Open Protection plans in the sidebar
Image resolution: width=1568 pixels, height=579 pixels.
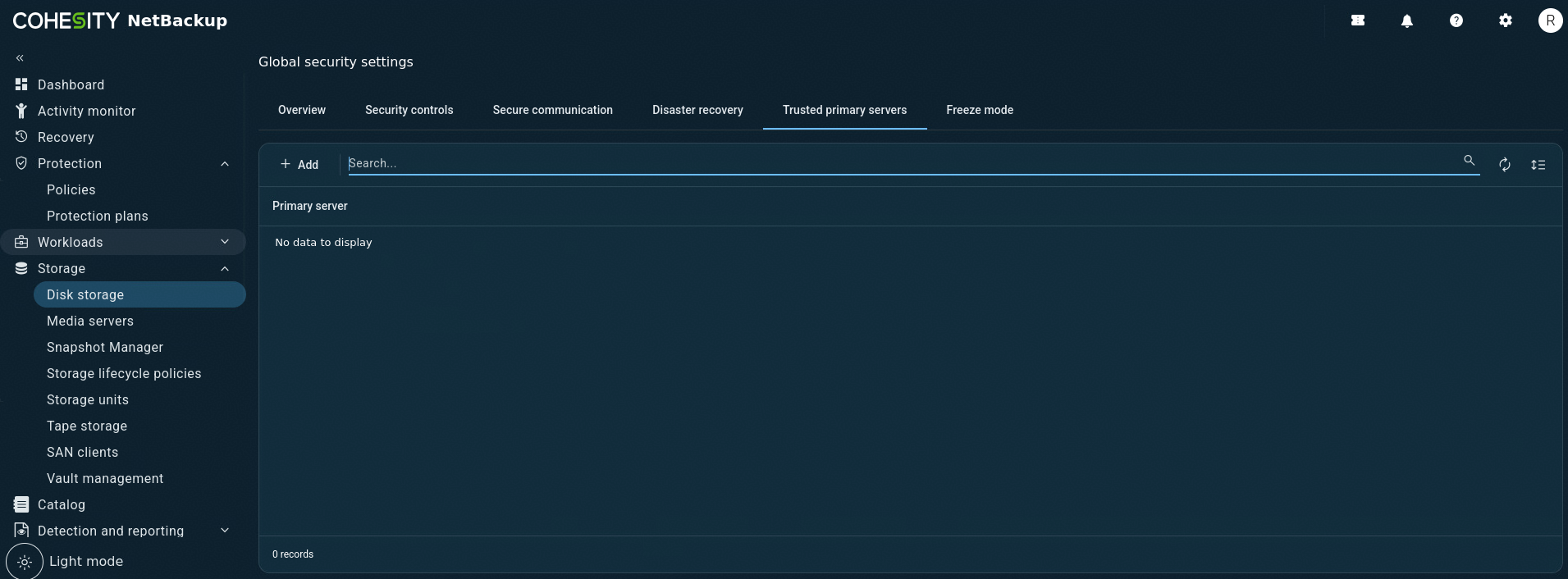pos(98,216)
